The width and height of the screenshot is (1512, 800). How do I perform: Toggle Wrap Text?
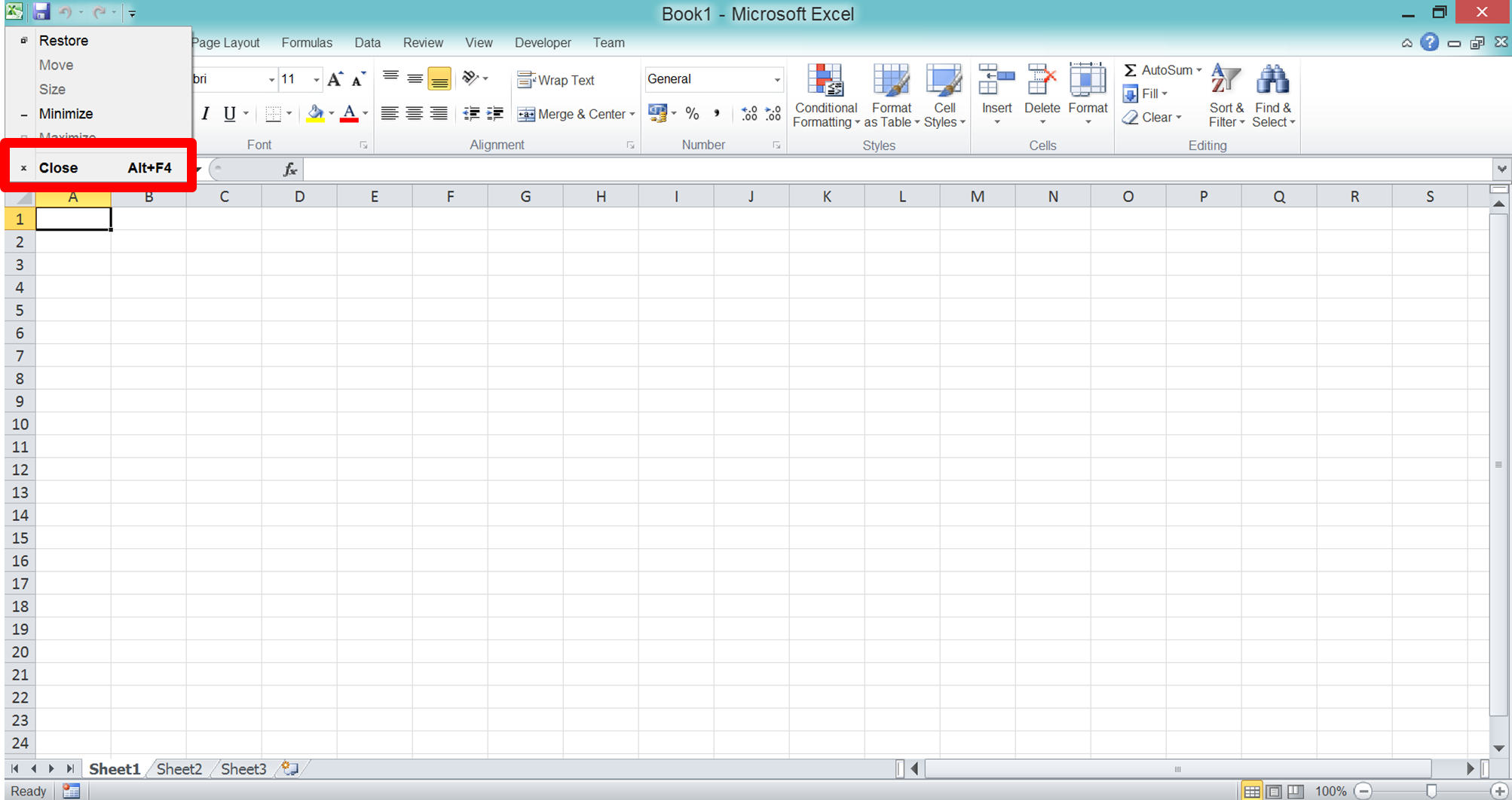pos(556,80)
